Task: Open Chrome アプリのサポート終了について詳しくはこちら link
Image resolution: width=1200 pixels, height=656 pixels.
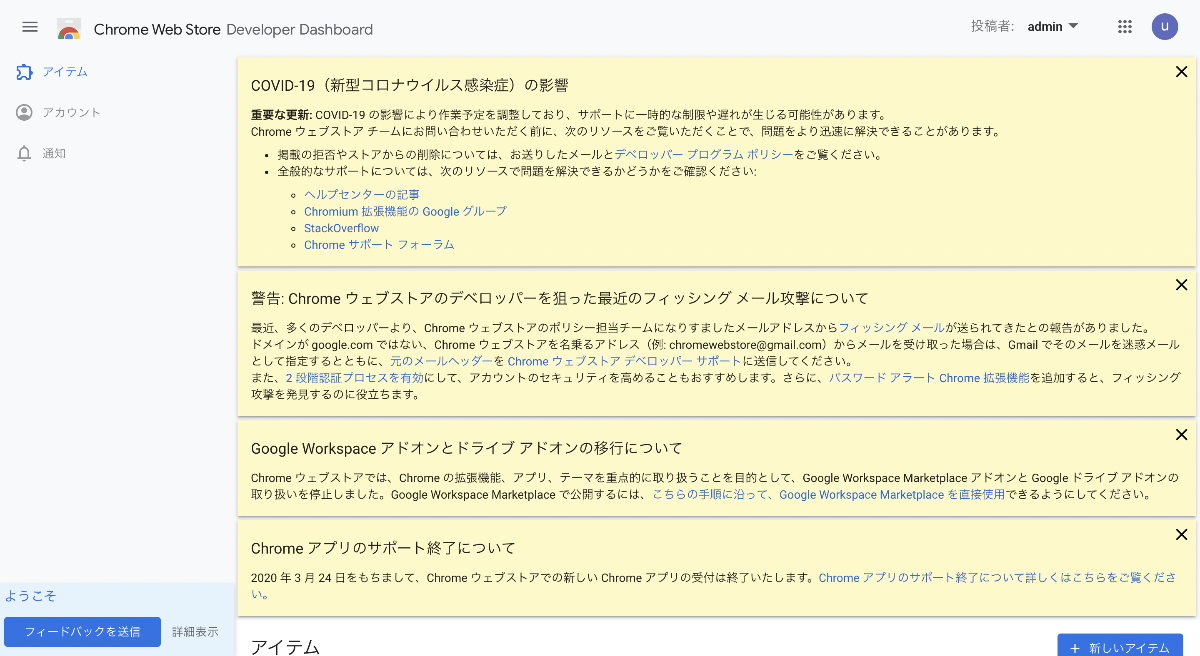Action: coord(997,578)
